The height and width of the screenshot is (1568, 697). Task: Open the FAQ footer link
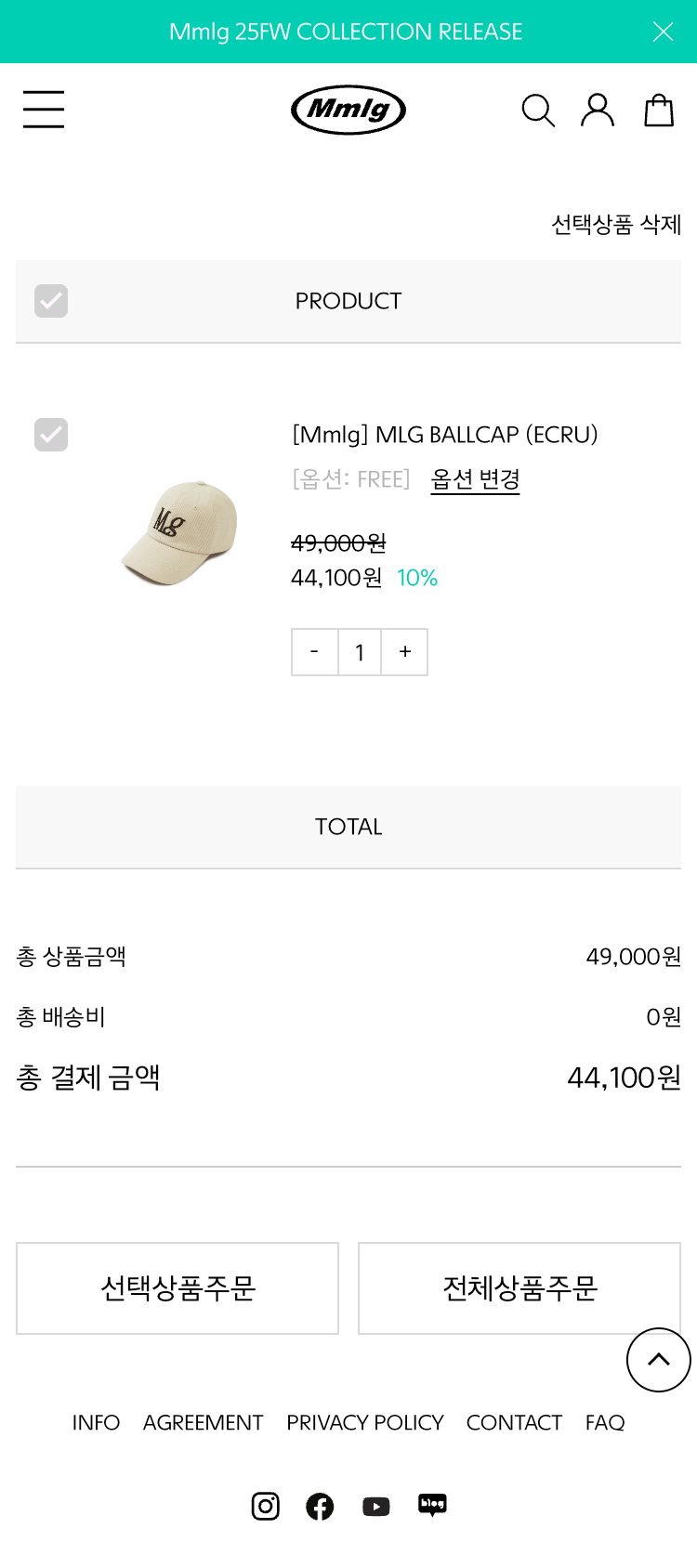(605, 1422)
